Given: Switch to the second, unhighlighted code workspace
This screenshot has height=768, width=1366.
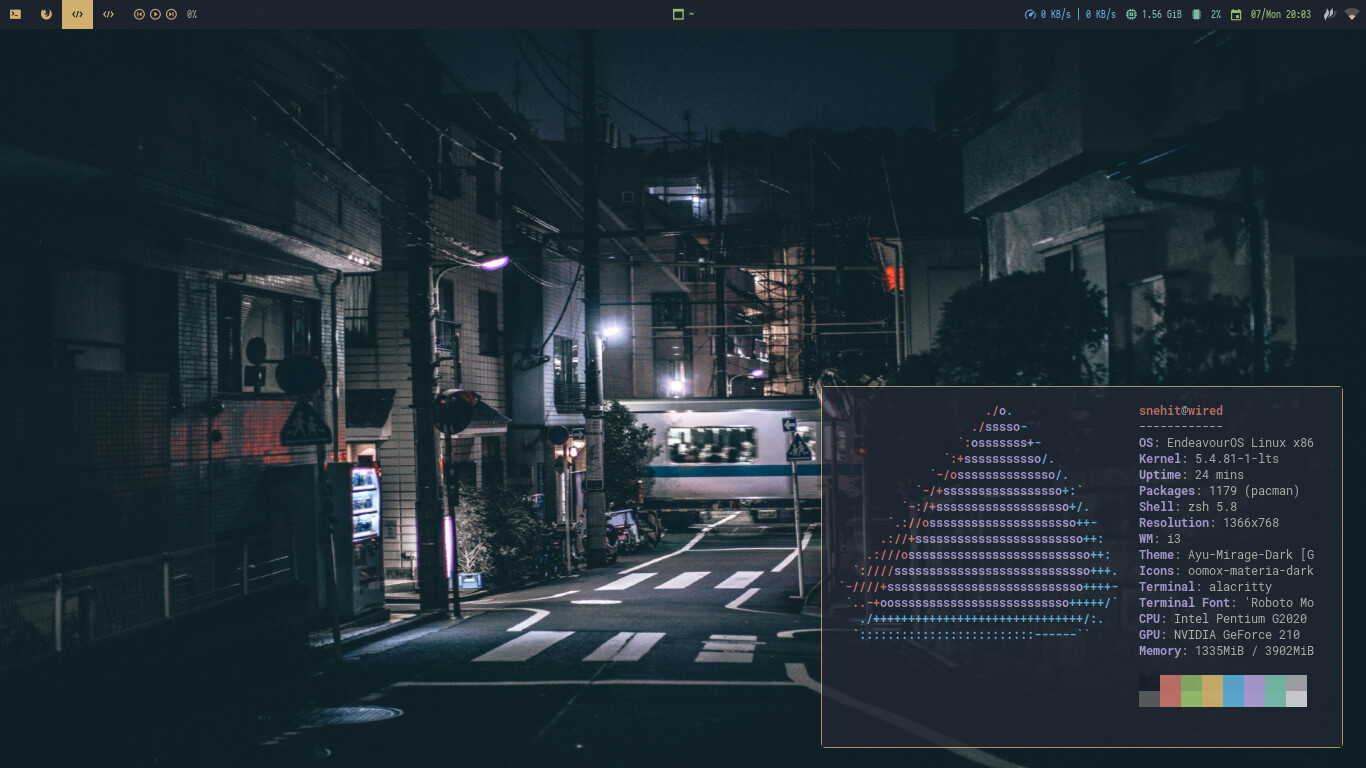Looking at the screenshot, I should click(108, 14).
